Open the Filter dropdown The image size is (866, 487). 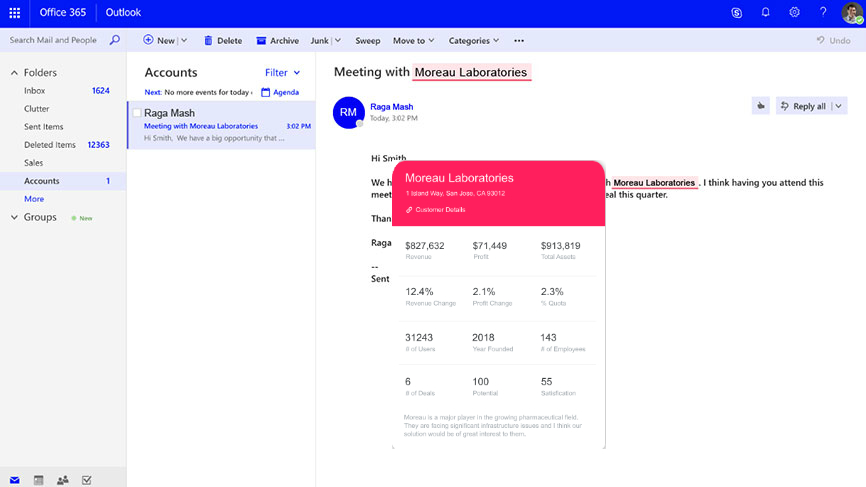point(282,72)
